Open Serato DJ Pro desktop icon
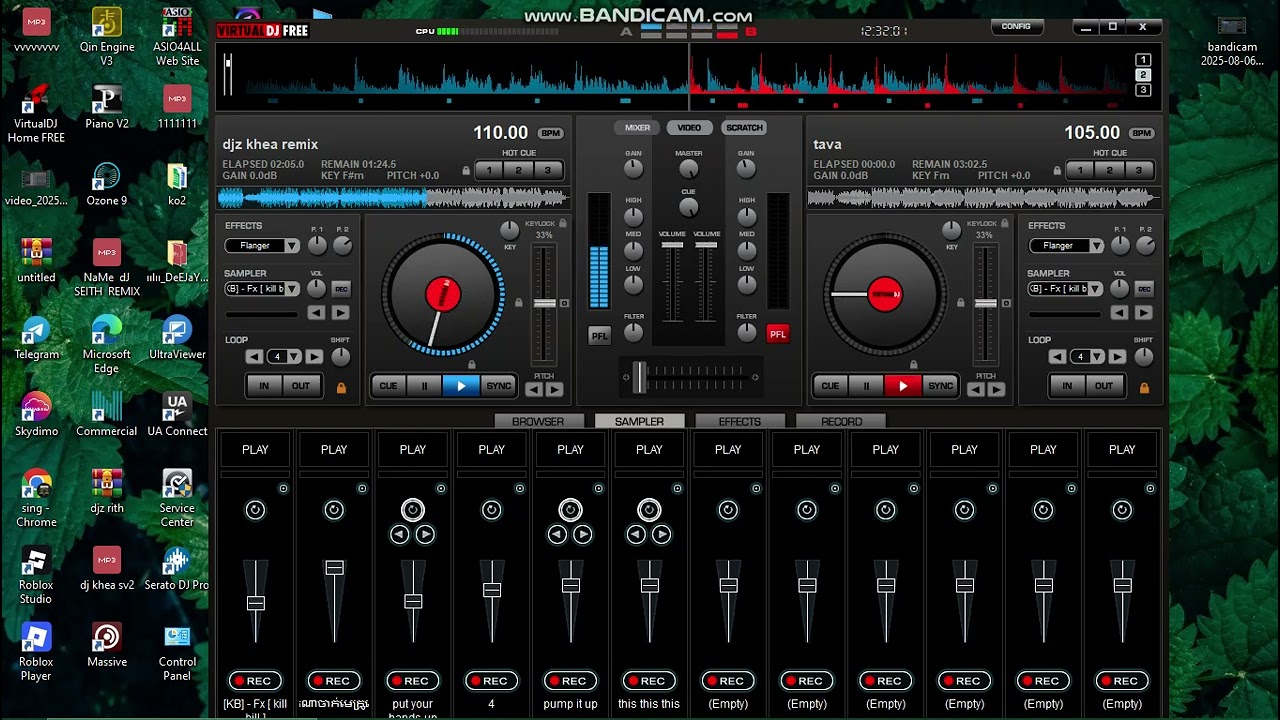 click(177, 569)
